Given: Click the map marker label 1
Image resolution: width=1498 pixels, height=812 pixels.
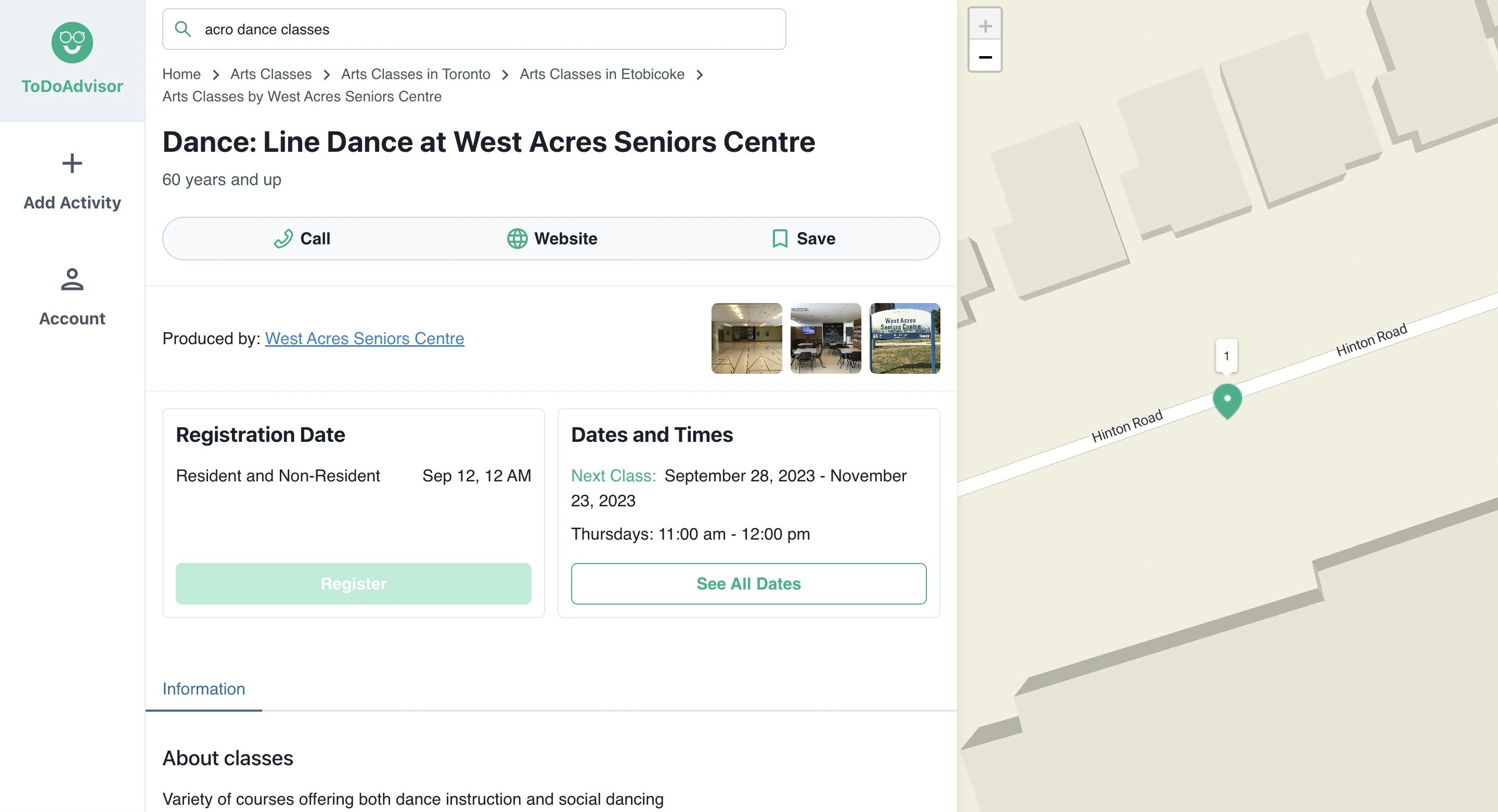Looking at the screenshot, I should point(1226,356).
